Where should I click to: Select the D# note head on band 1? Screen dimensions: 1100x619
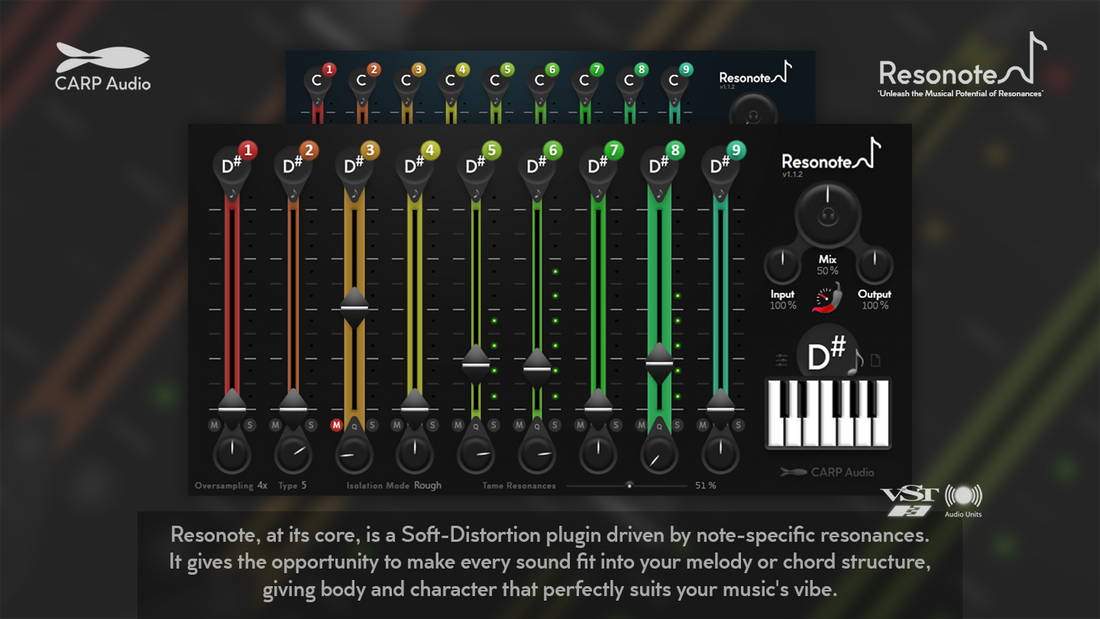coord(231,166)
